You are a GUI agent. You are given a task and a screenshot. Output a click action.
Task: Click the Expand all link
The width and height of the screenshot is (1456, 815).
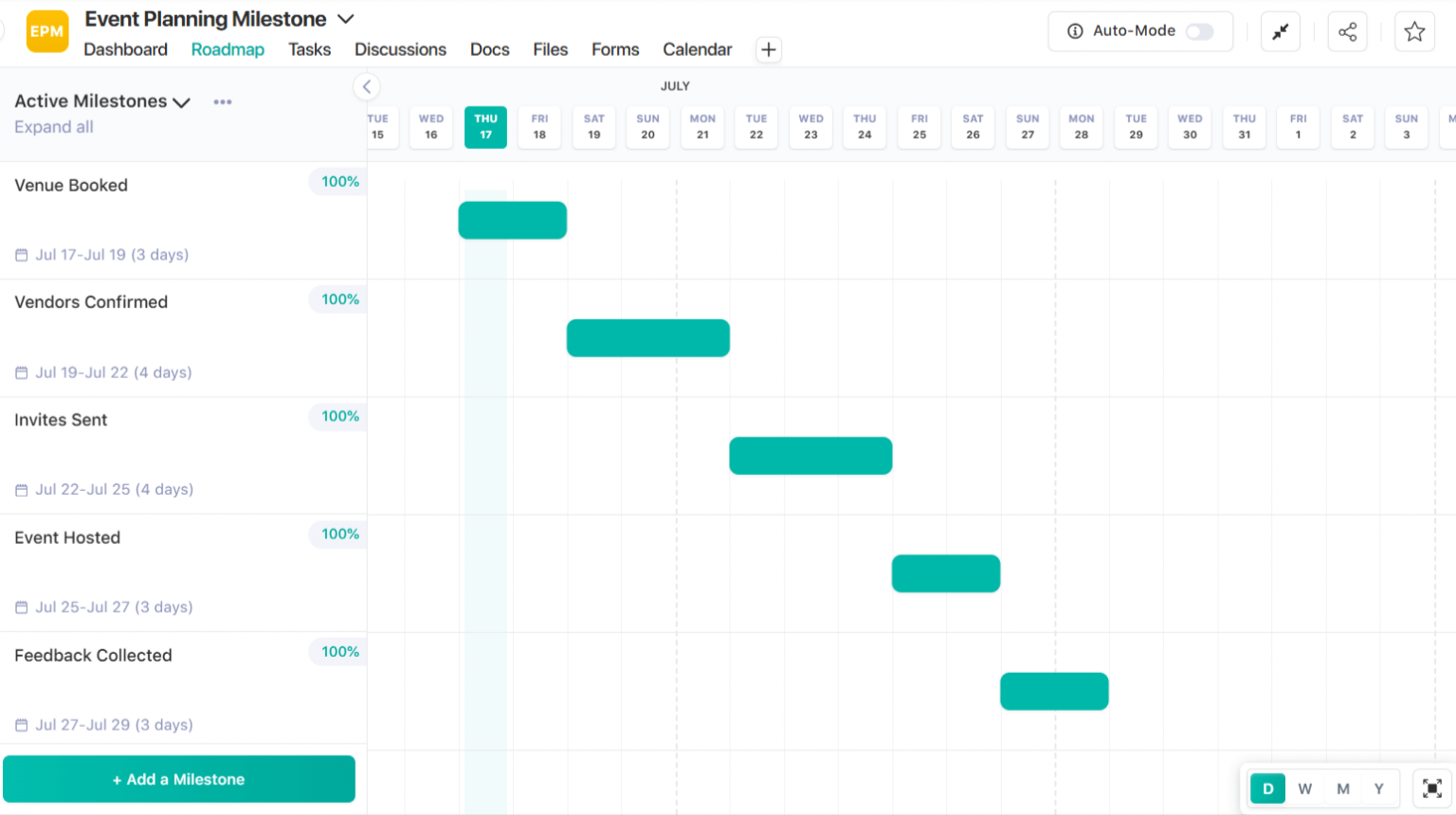pyautogui.click(x=54, y=127)
